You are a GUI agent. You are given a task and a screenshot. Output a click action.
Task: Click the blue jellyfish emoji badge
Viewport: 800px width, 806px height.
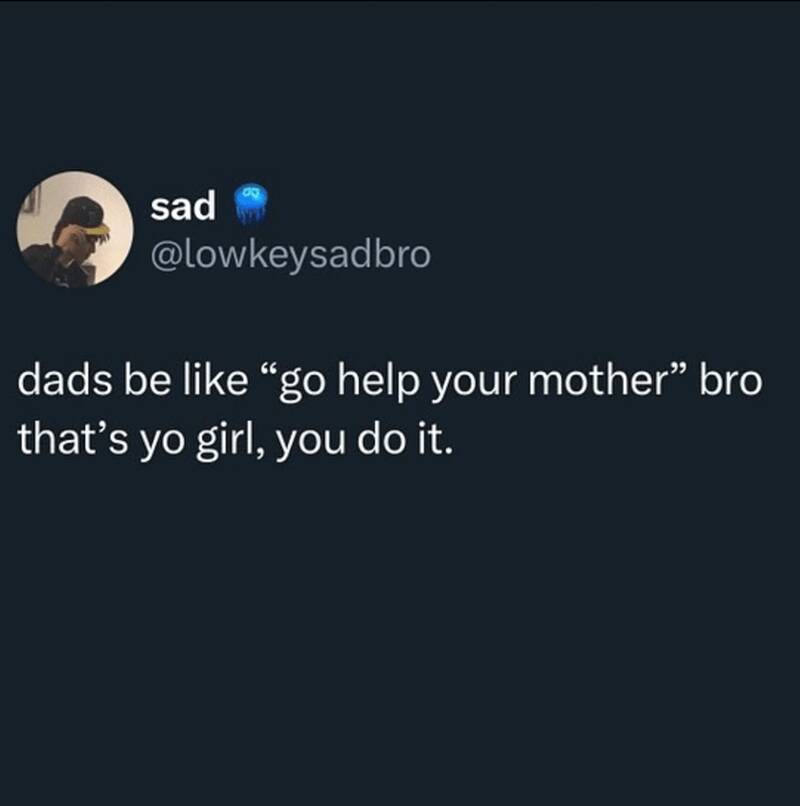point(251,204)
